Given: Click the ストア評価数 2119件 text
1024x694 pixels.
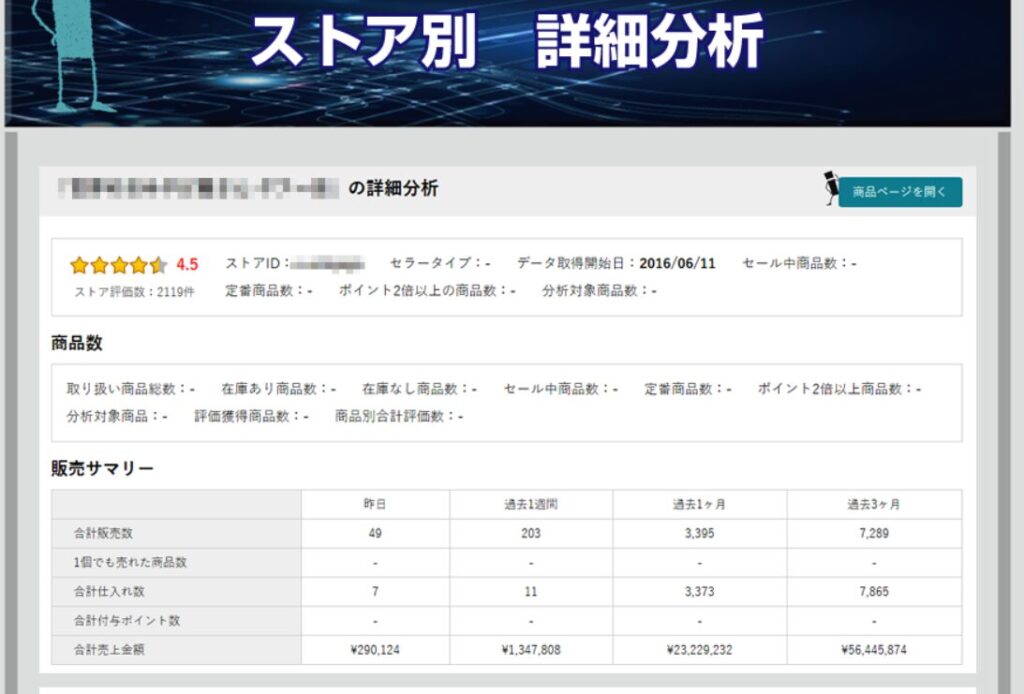Looking at the screenshot, I should [x=135, y=292].
